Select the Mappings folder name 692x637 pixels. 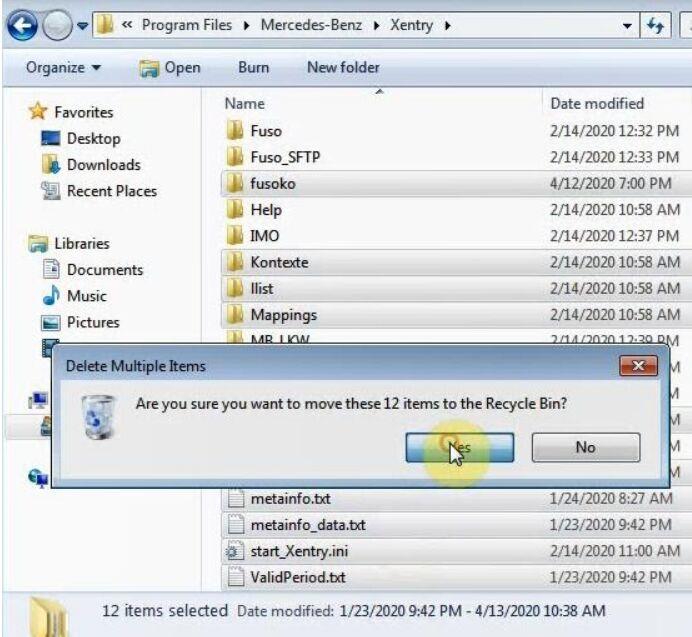tap(283, 315)
